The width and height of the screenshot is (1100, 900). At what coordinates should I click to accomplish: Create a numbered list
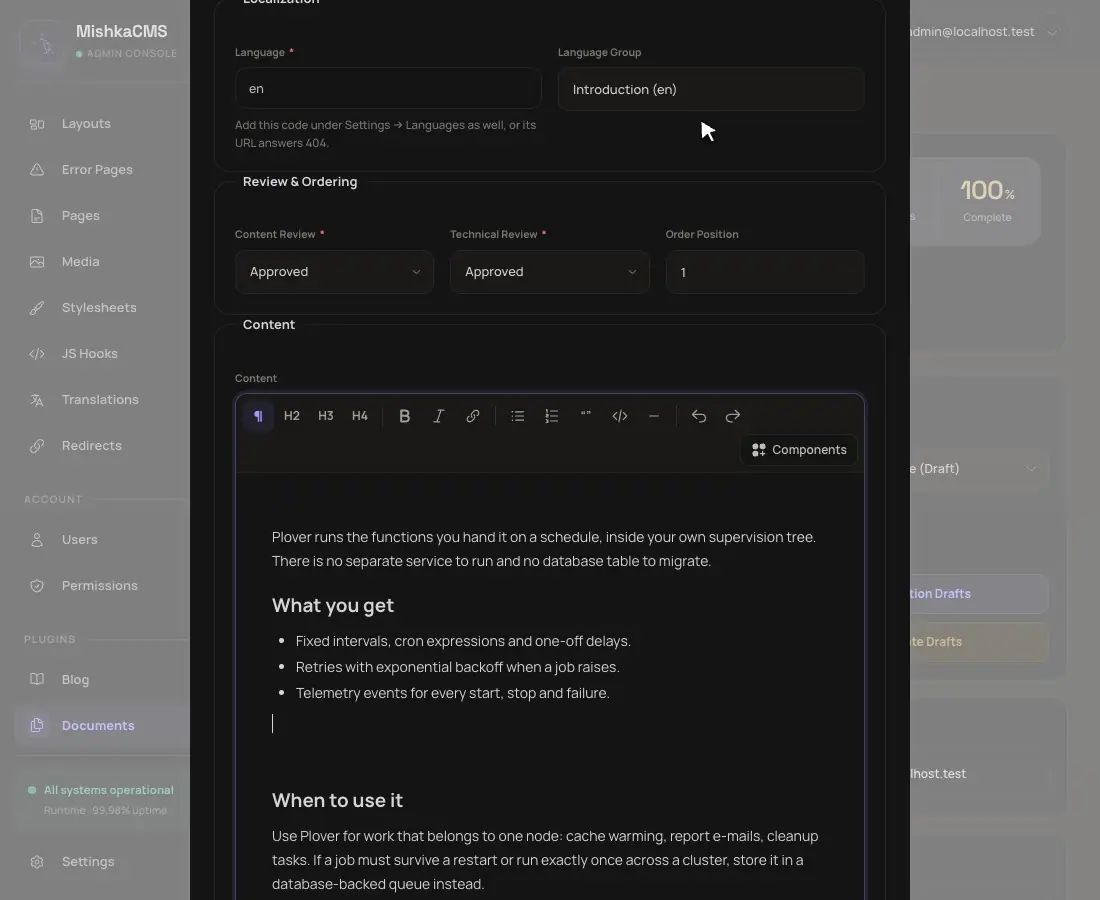click(551, 416)
